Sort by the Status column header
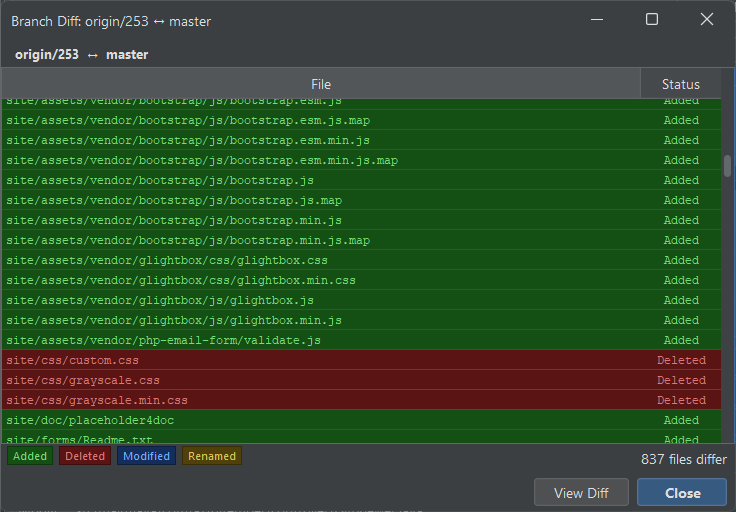Screen dimensions: 736x512 pyautogui.click(x=680, y=84)
